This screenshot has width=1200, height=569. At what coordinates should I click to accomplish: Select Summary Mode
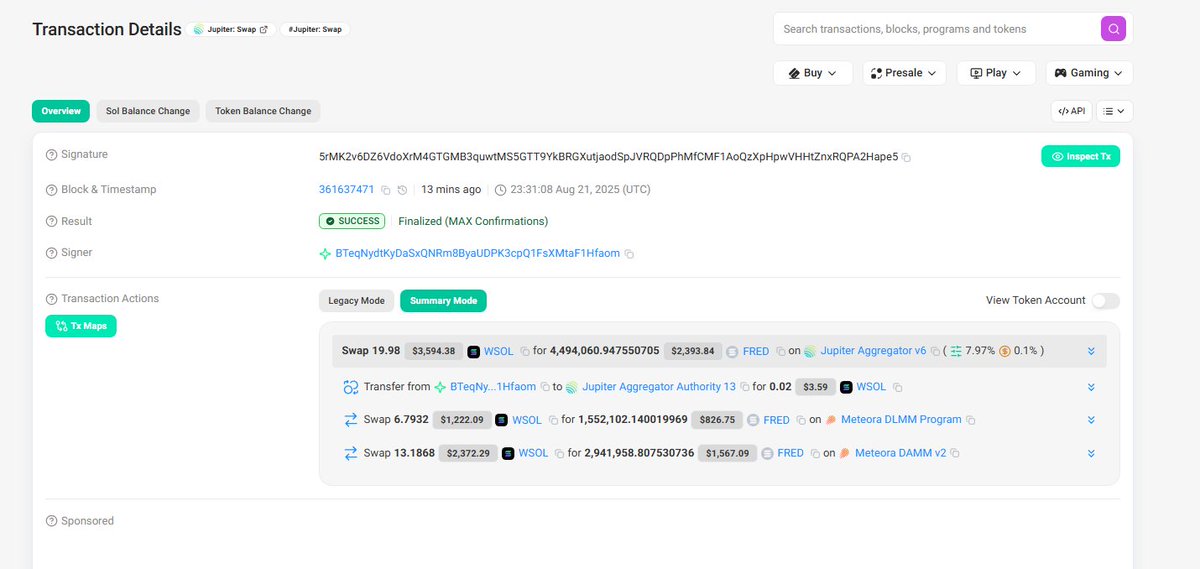[x=443, y=301]
